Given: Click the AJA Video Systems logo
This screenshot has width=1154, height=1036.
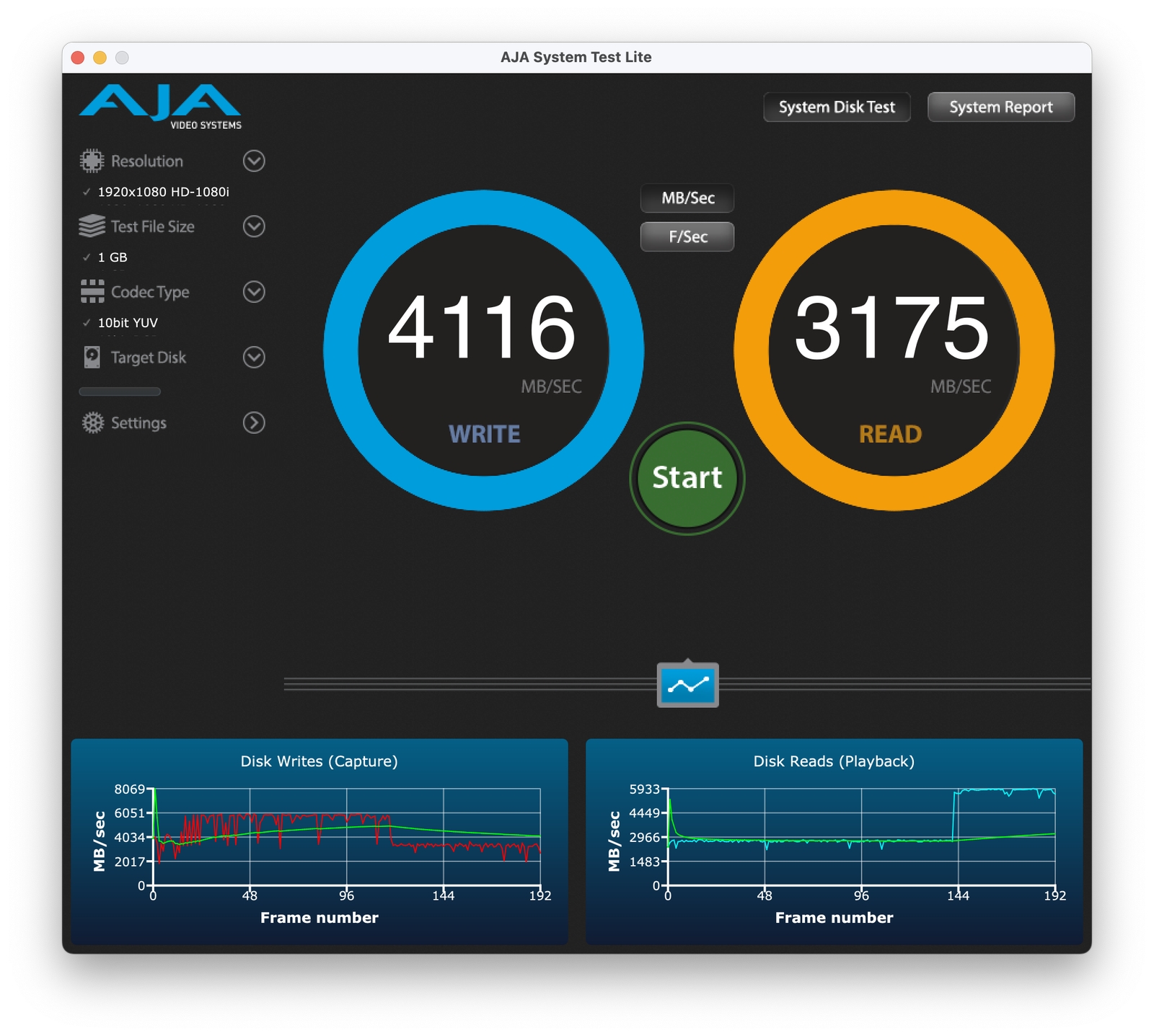Looking at the screenshot, I should (160, 107).
